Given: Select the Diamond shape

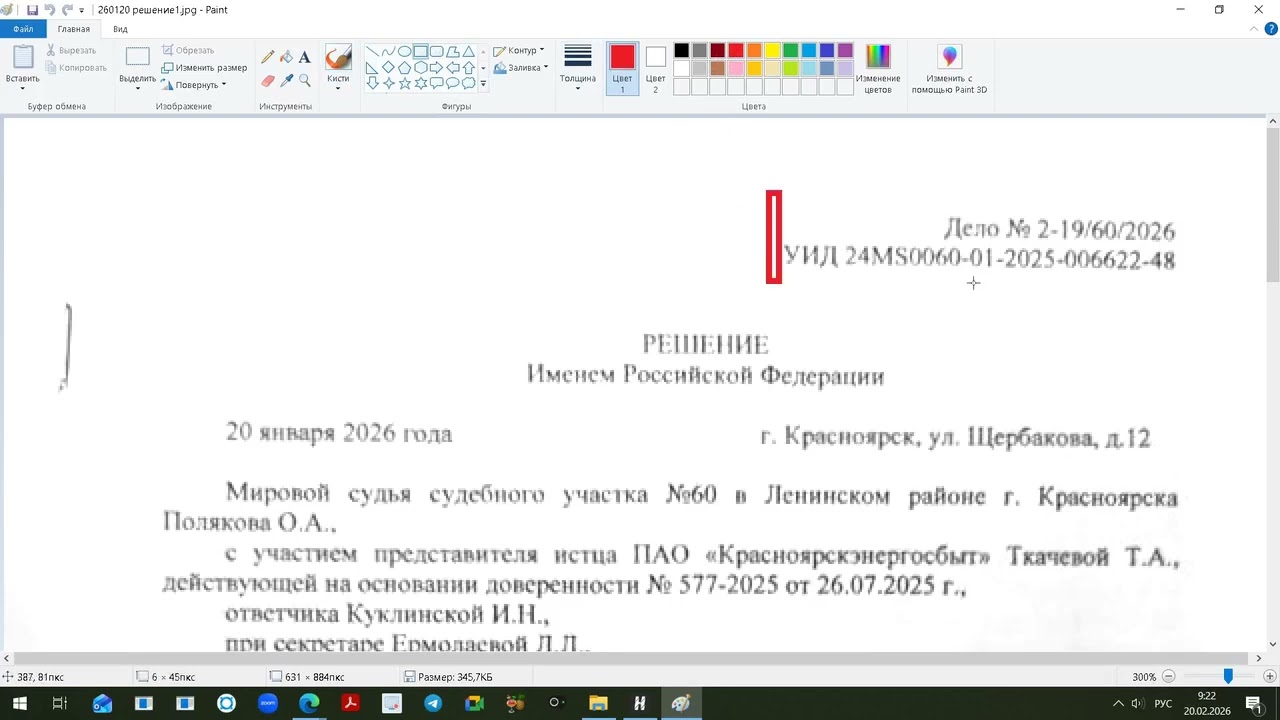Looking at the screenshot, I should tap(388, 67).
